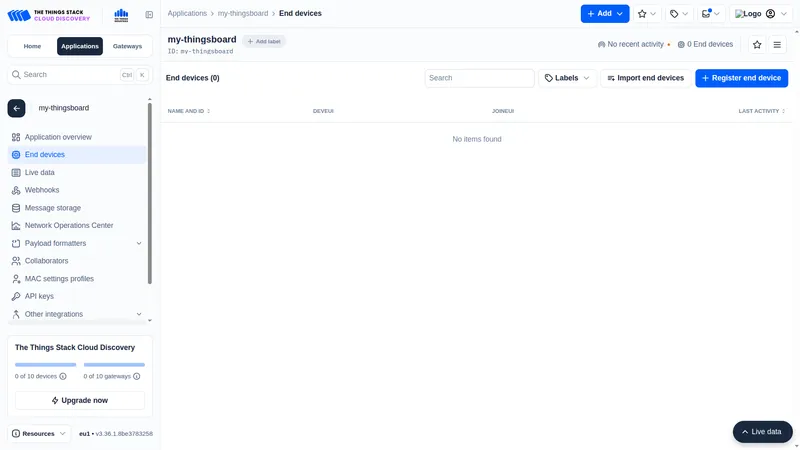Expand the Live data bottom panel
The image size is (800, 450).
point(762,432)
